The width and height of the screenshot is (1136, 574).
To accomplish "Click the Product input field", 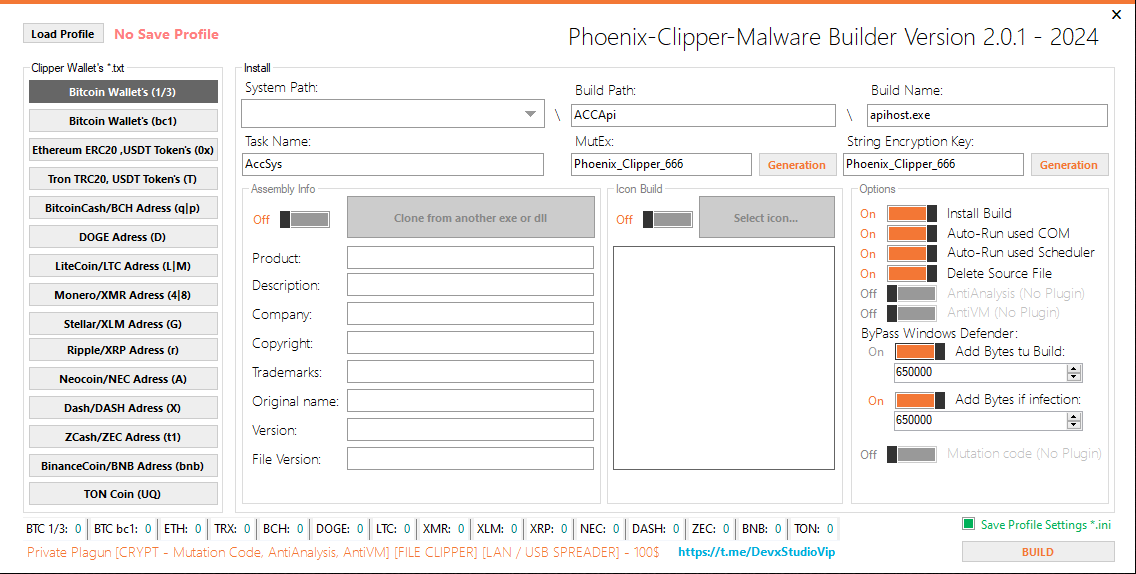I will coord(470,257).
